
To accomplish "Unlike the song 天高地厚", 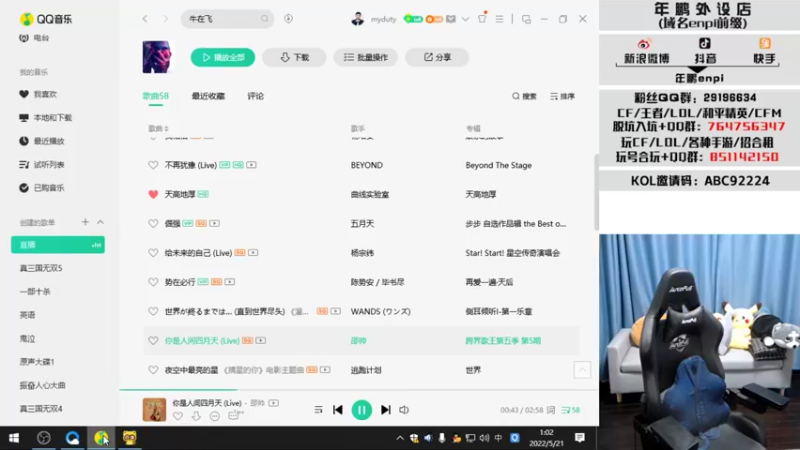I will [153, 194].
